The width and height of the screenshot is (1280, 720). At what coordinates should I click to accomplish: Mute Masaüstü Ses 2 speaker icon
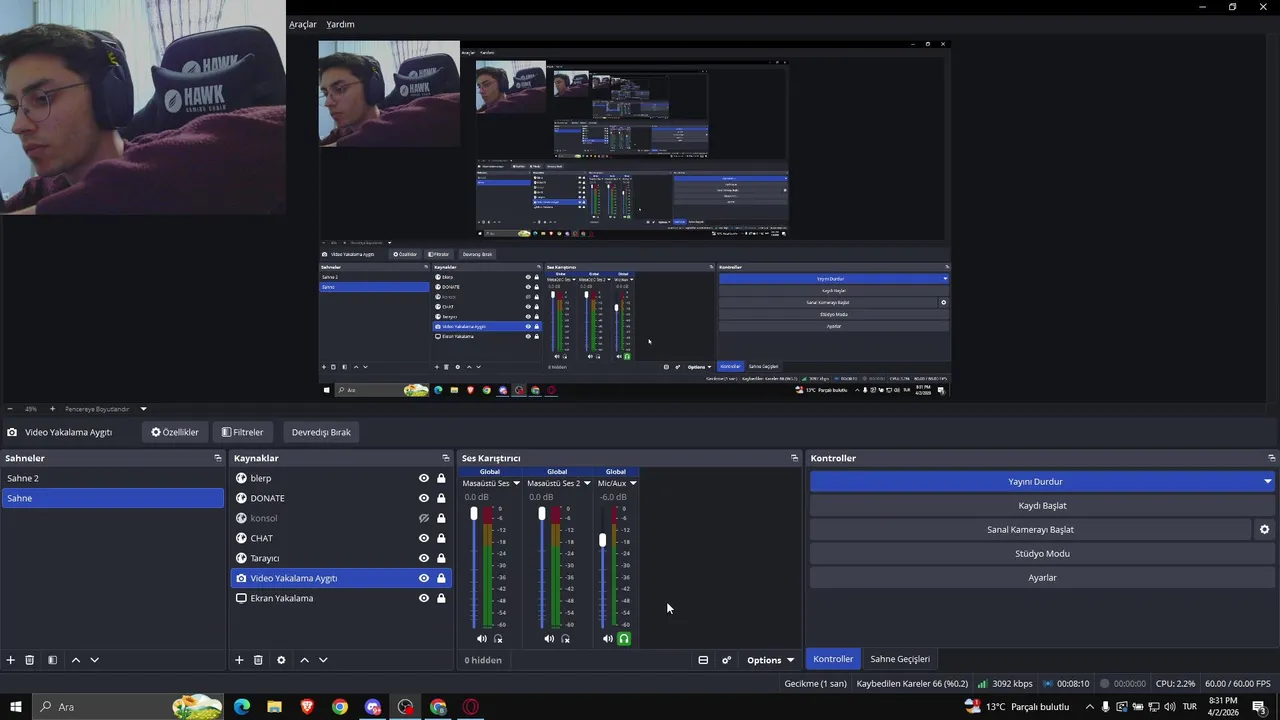coord(549,638)
